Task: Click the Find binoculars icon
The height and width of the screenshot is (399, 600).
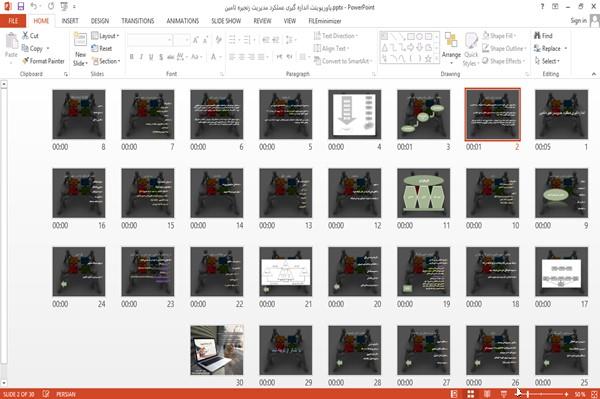Action: tap(537, 36)
